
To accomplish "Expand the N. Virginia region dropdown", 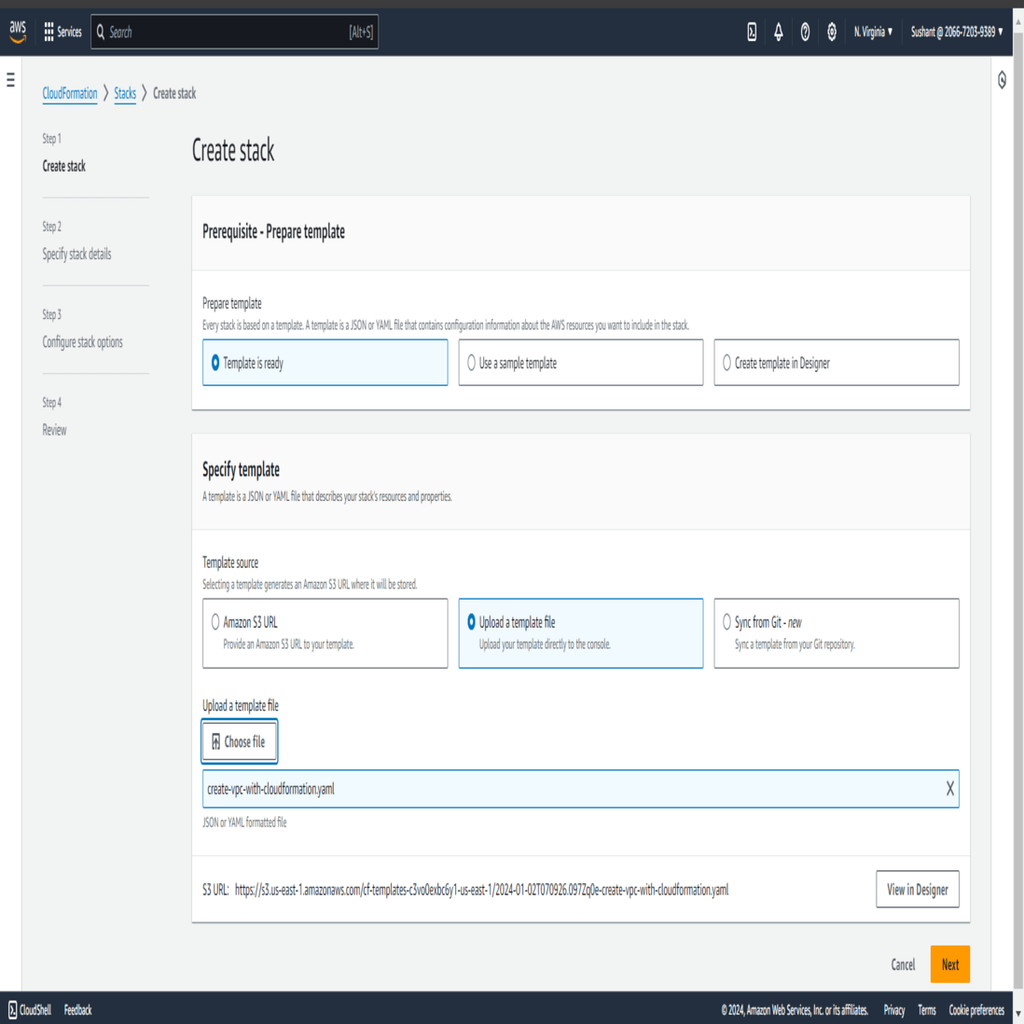I will tap(873, 31).
